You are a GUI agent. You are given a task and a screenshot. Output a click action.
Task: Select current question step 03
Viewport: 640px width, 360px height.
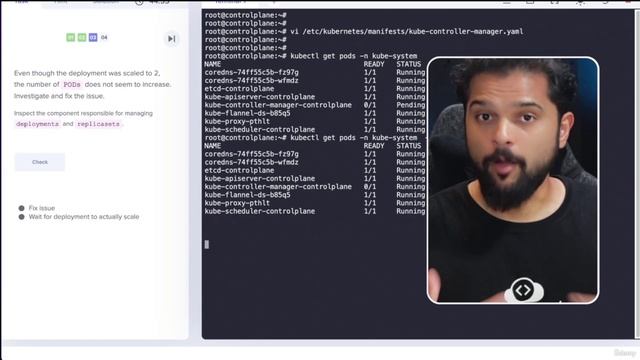[x=93, y=38]
